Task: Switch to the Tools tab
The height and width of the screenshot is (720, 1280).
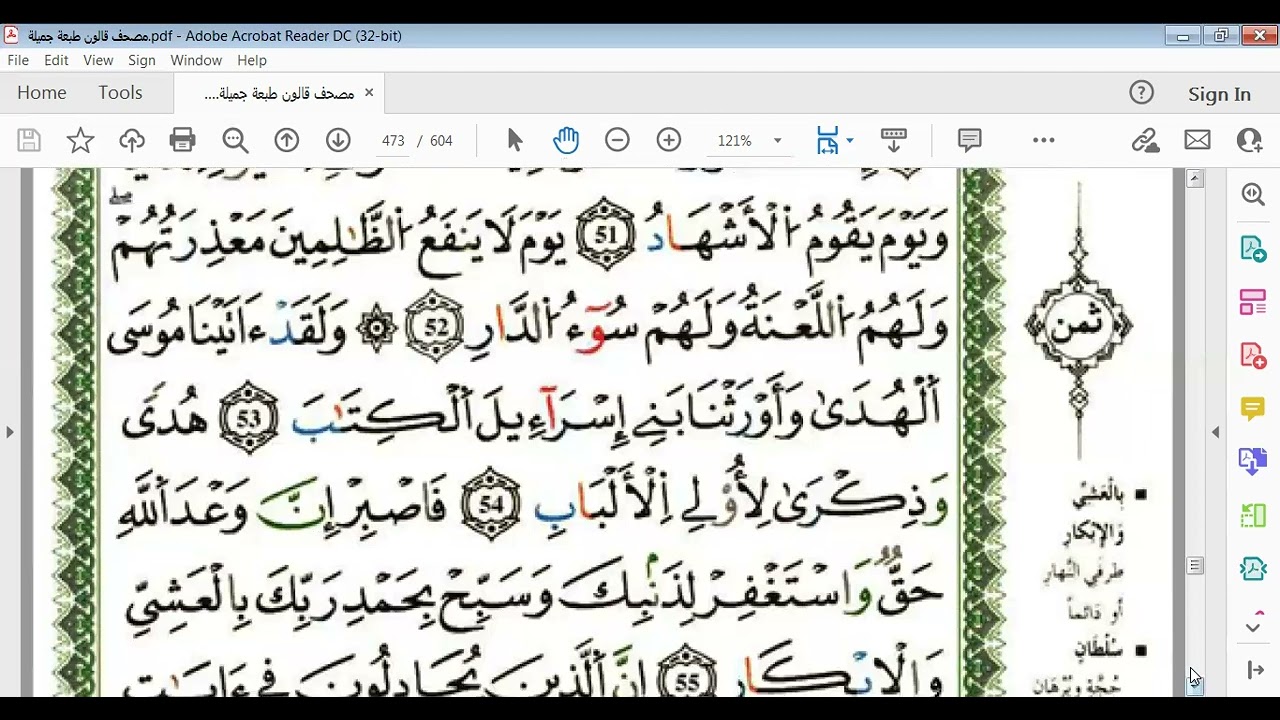Action: (120, 93)
